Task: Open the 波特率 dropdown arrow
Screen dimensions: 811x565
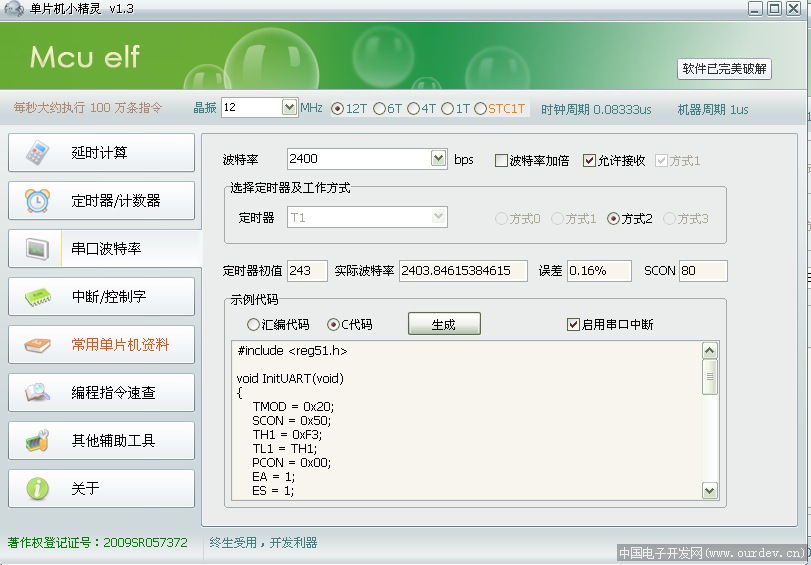Action: point(439,158)
